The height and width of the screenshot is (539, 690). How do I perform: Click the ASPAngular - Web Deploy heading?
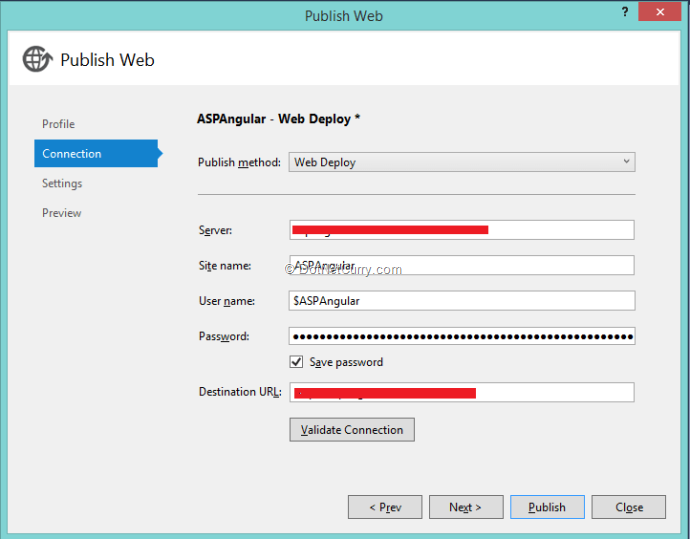click(x=278, y=119)
